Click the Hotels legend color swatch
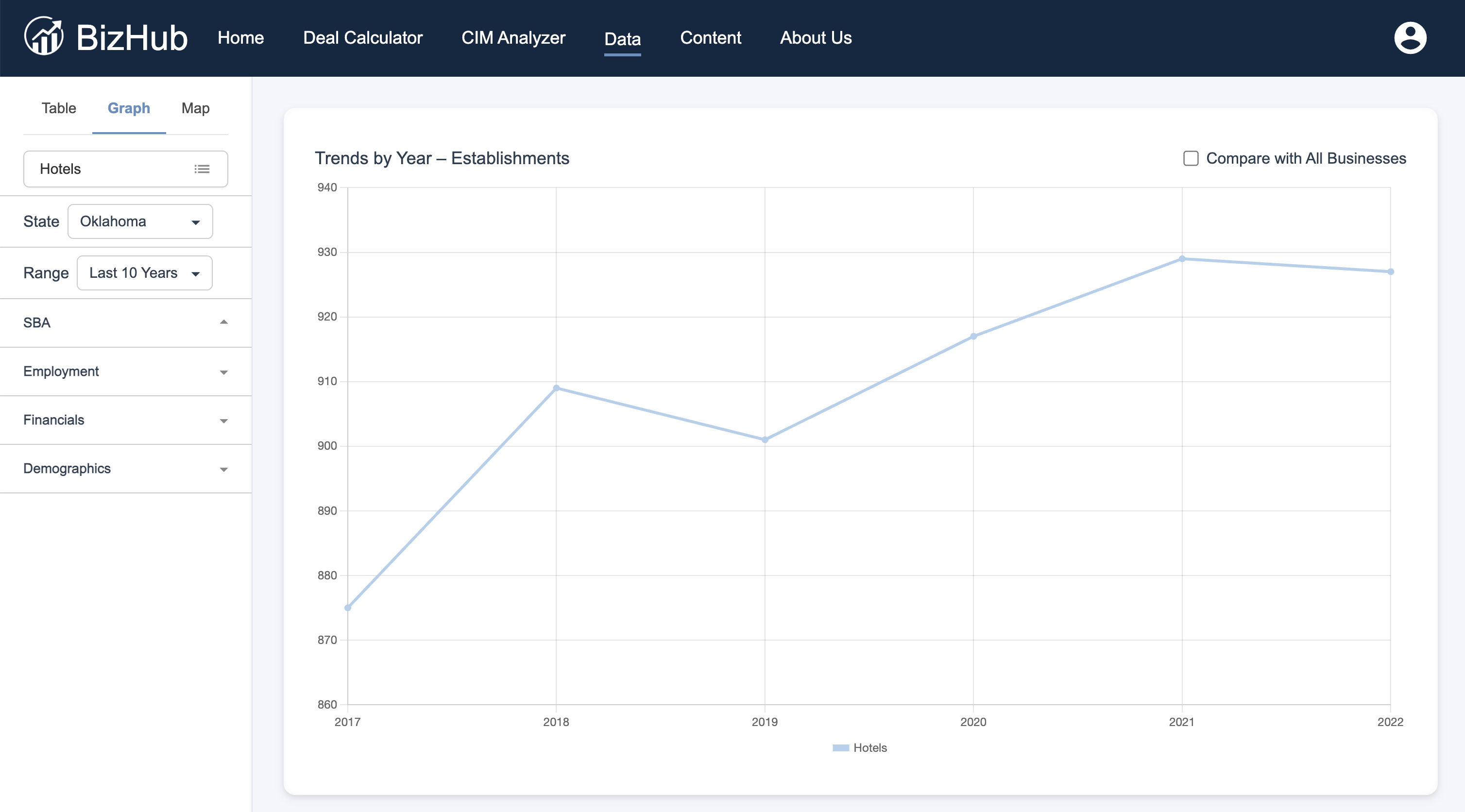This screenshot has height=812, width=1465. (x=840, y=748)
